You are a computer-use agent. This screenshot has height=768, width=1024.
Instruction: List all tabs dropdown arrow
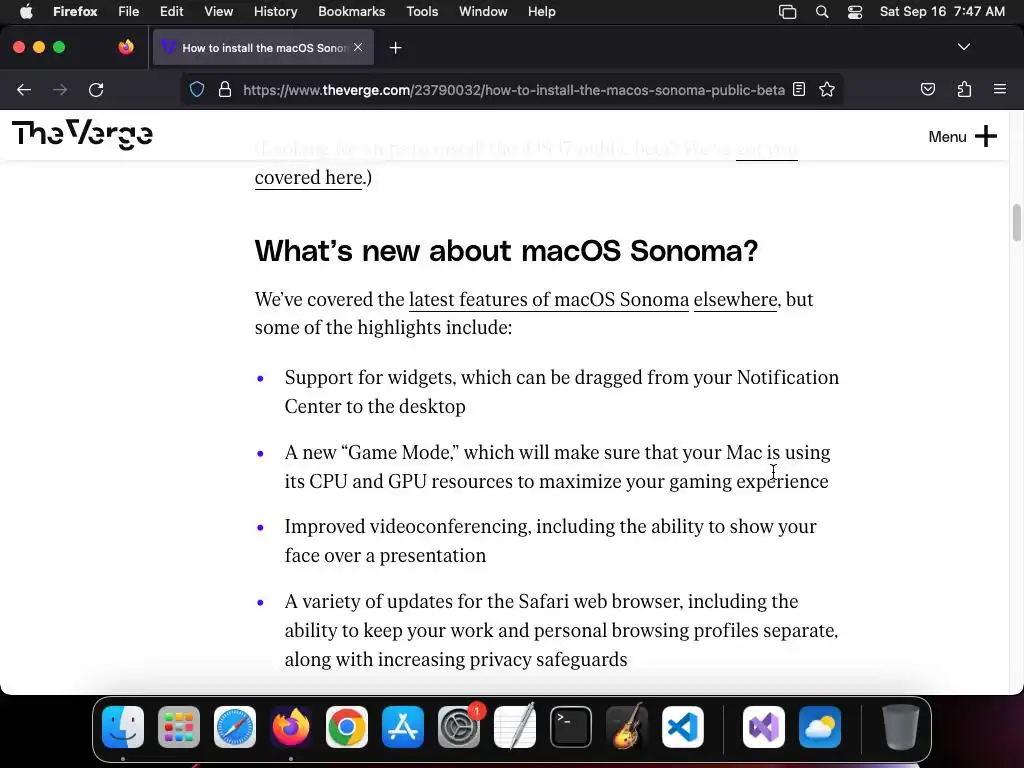click(963, 47)
